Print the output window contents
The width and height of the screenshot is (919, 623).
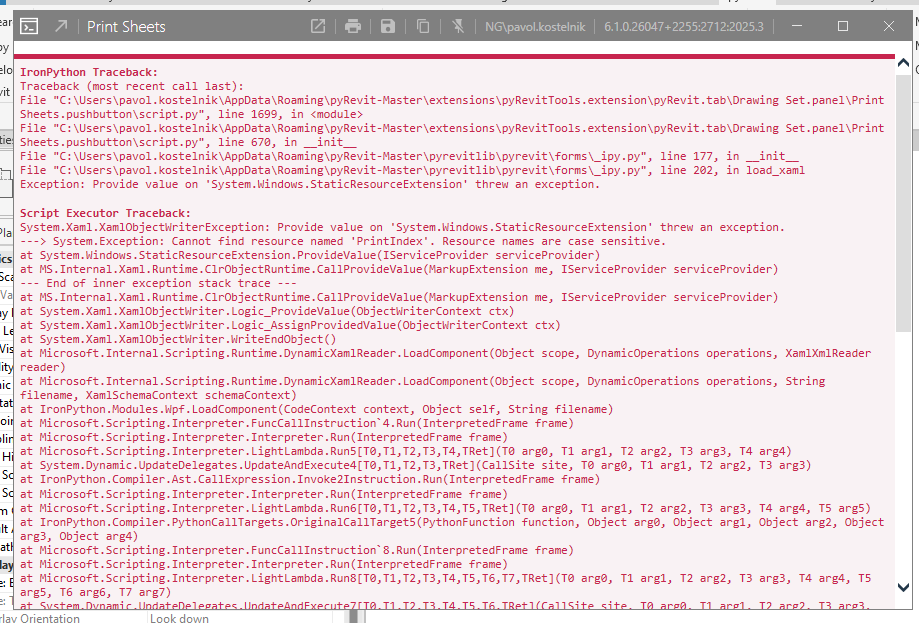(352, 26)
